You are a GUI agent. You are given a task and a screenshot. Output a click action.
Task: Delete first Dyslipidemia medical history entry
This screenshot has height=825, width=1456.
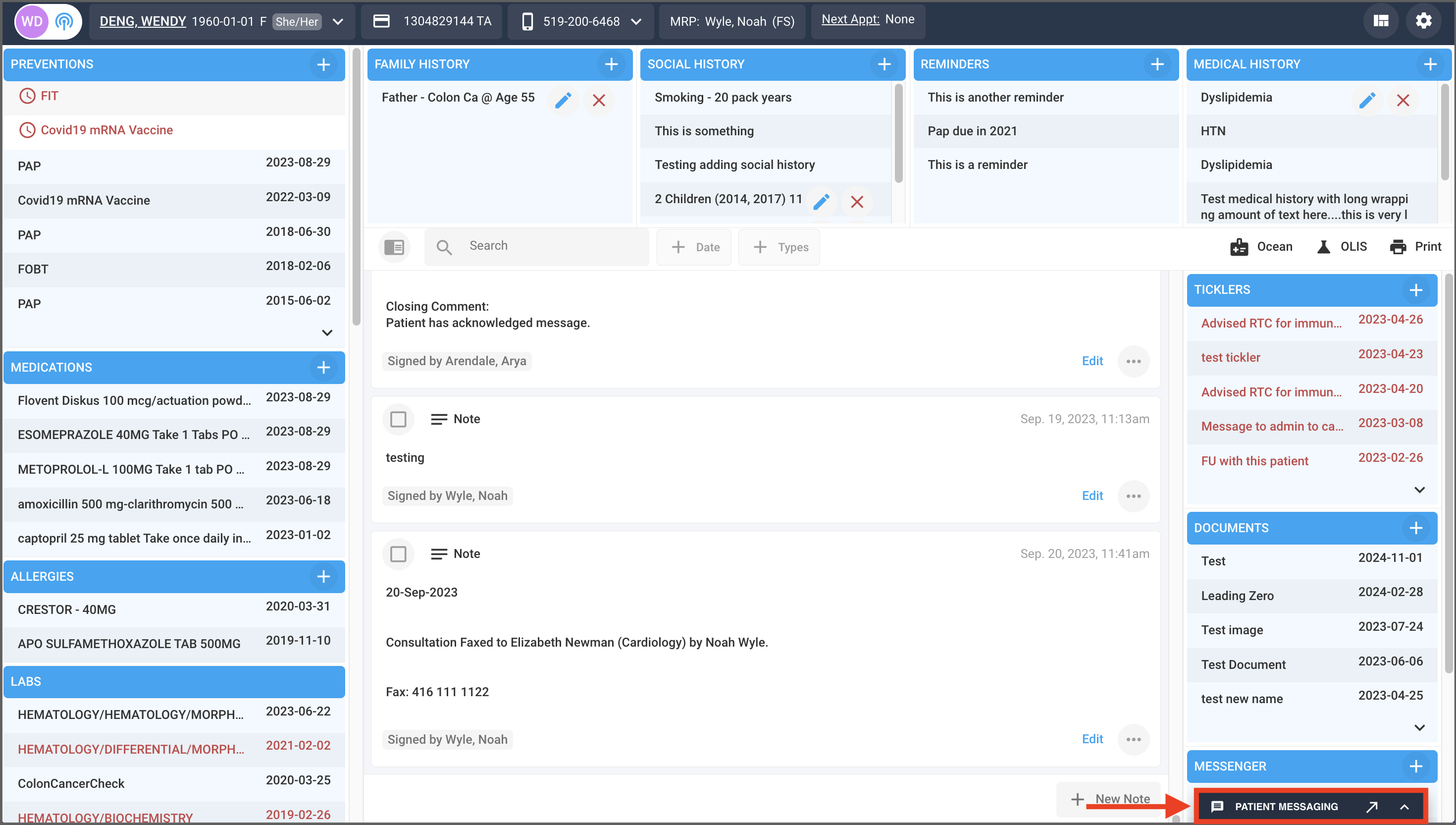coord(1403,100)
